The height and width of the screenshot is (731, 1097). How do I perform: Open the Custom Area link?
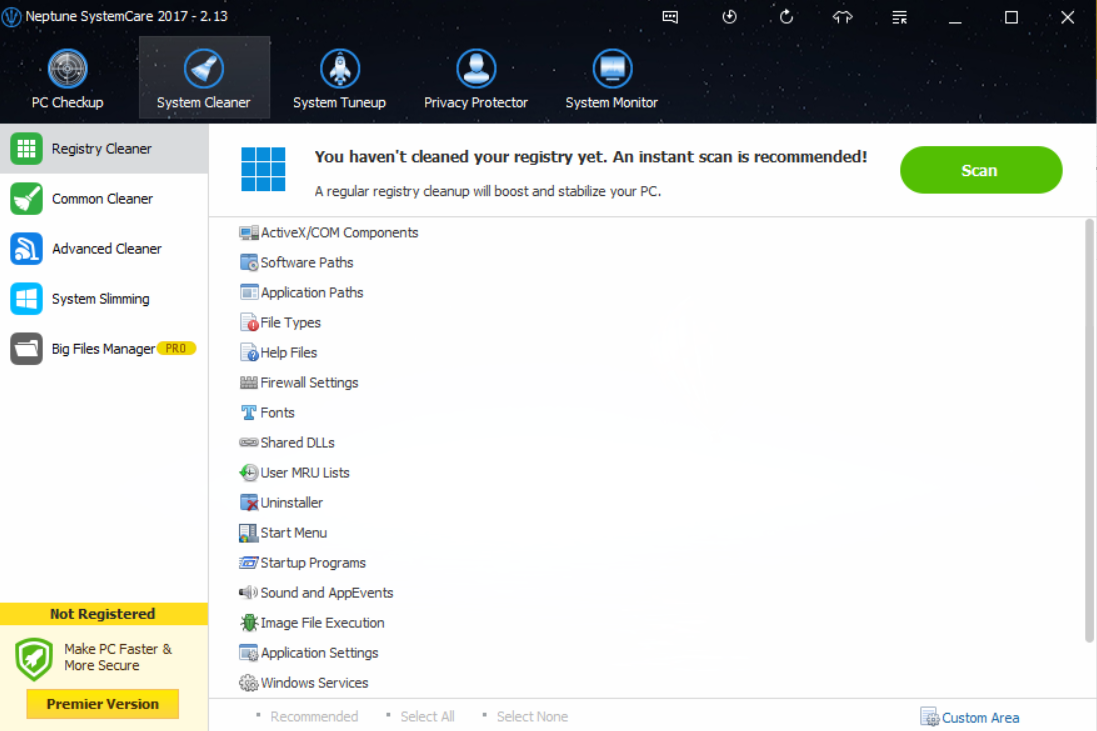coord(970,717)
